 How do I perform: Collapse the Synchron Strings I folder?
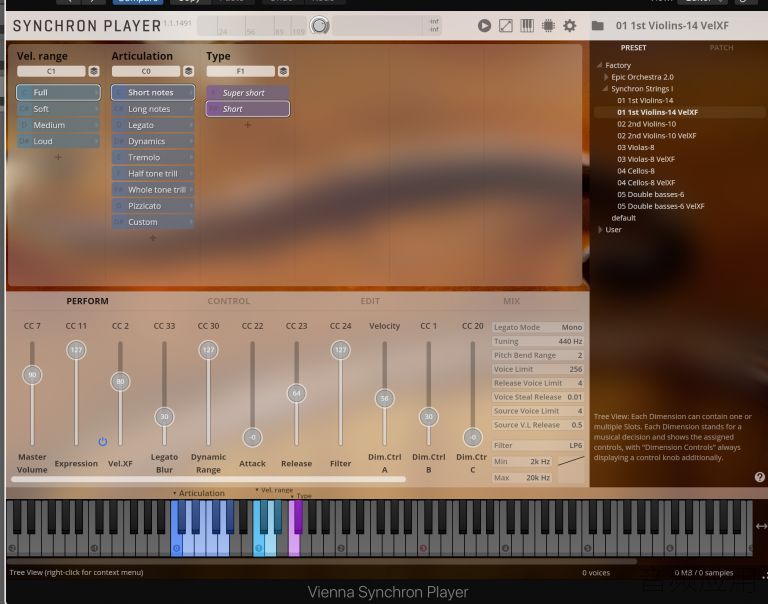[x=605, y=88]
